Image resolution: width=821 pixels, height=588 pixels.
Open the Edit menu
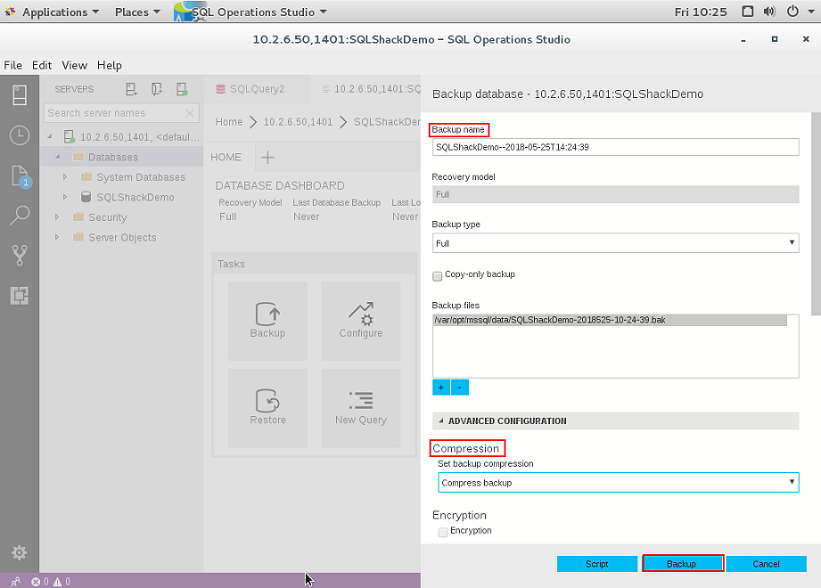tap(42, 65)
